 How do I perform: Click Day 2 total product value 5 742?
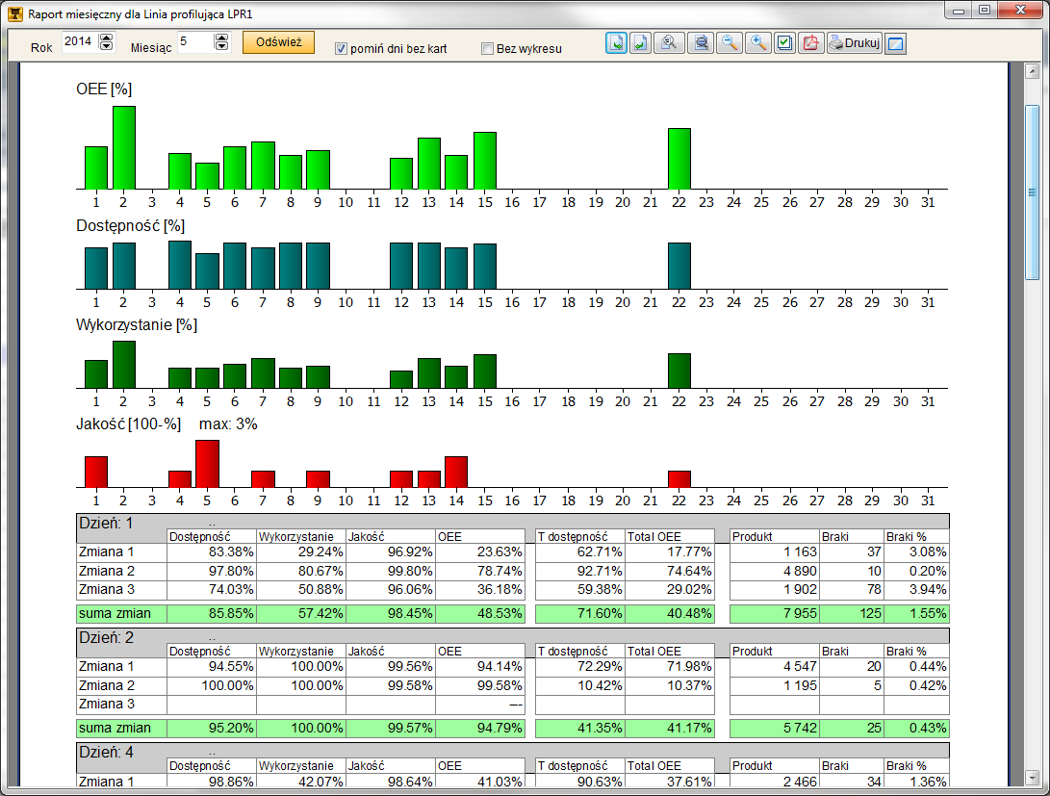[774, 728]
